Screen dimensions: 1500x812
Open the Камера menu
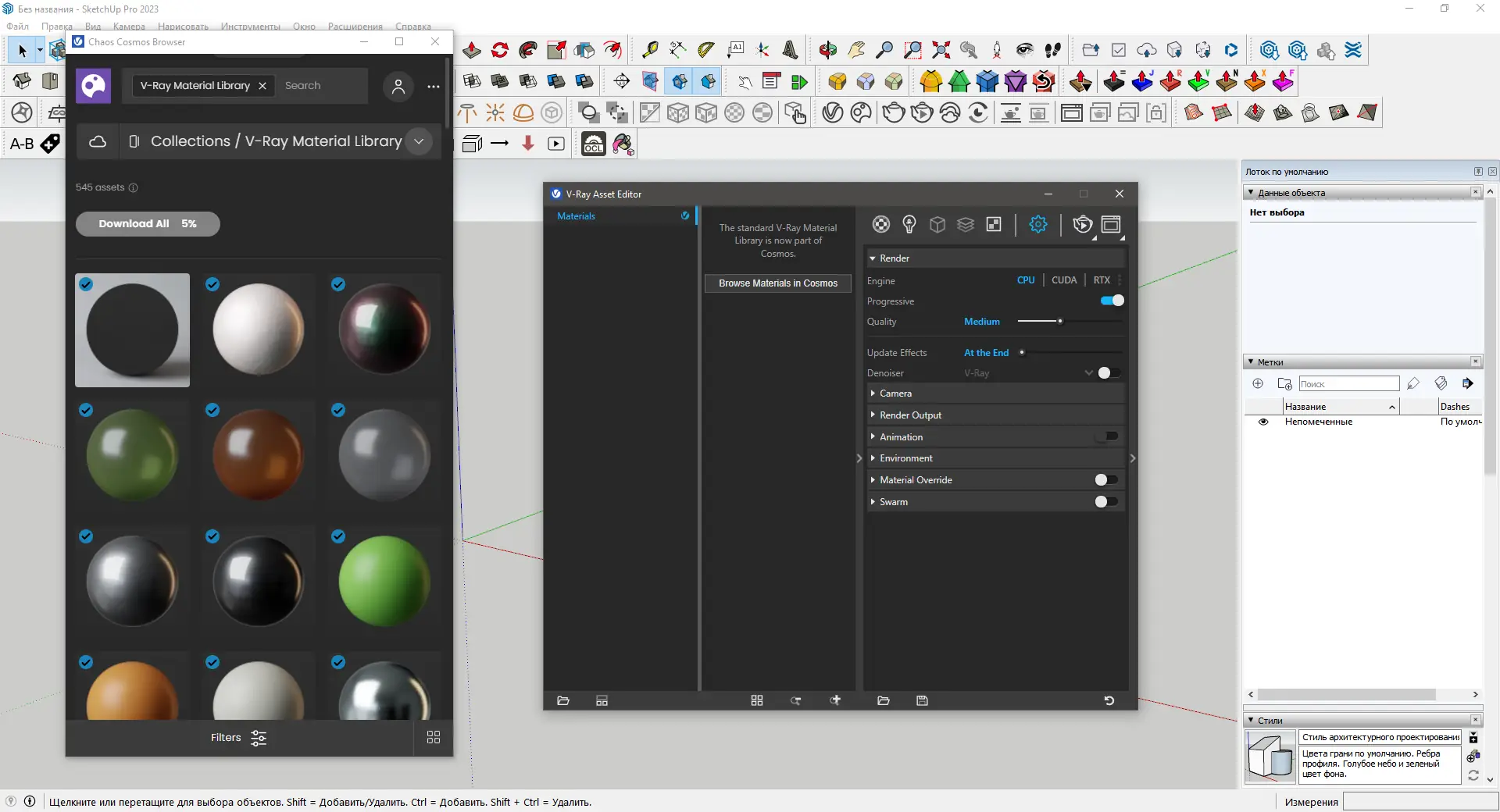tap(129, 27)
